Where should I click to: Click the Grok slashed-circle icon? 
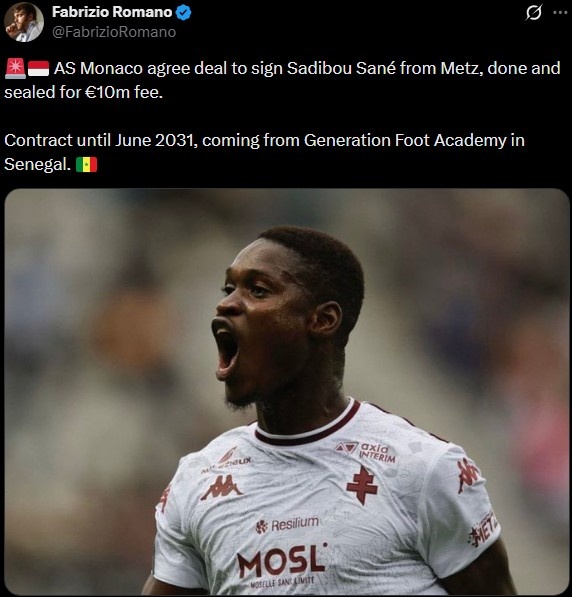(534, 13)
